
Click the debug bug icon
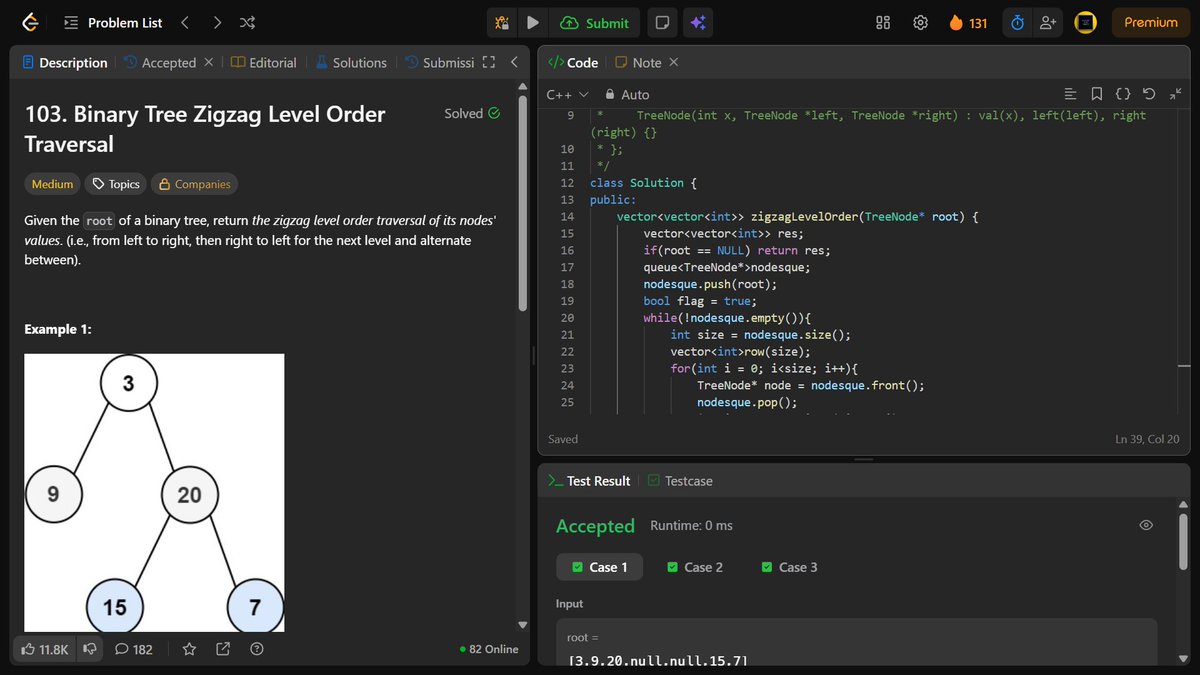point(503,22)
